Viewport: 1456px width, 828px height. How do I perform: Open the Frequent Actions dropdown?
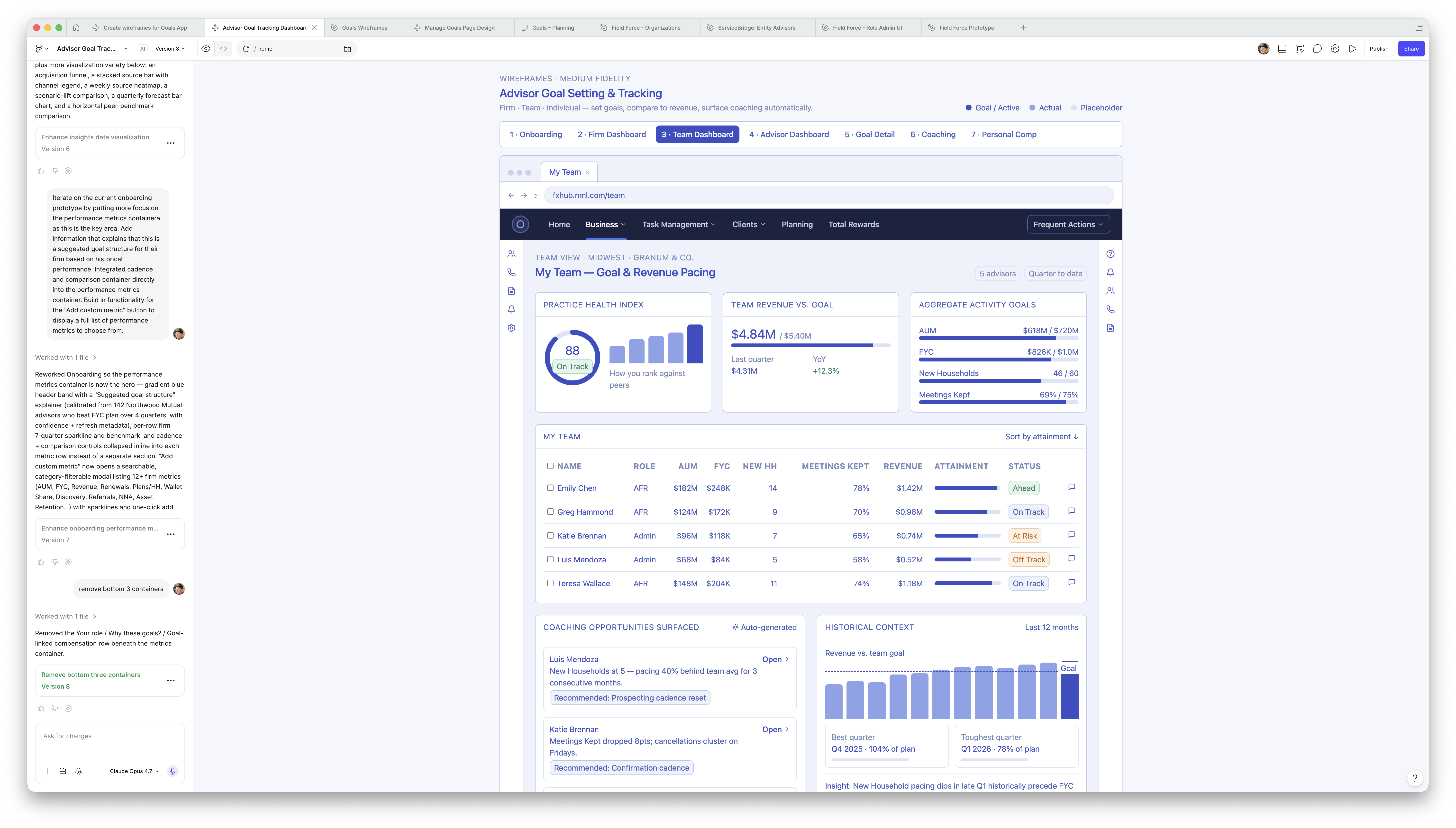click(x=1068, y=224)
